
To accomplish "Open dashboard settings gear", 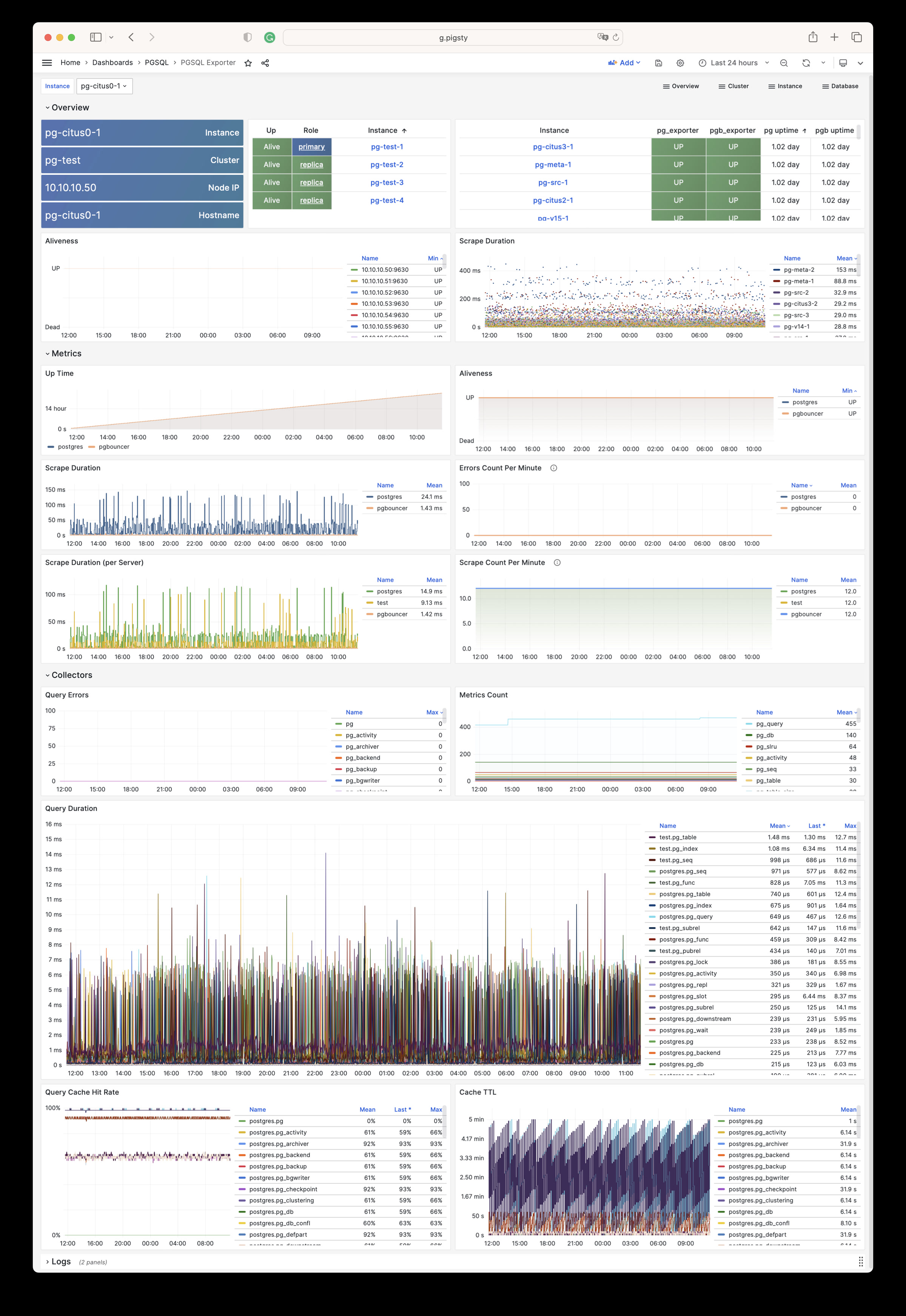I will (x=680, y=62).
